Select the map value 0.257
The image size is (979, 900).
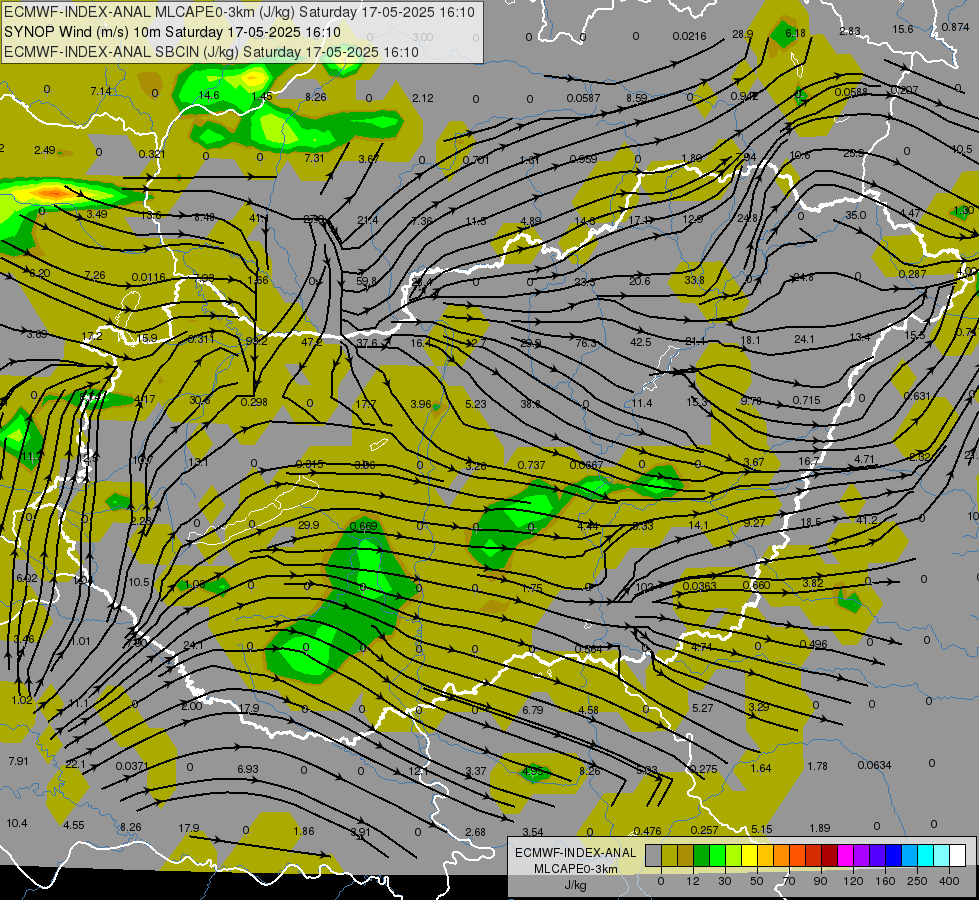[704, 829]
